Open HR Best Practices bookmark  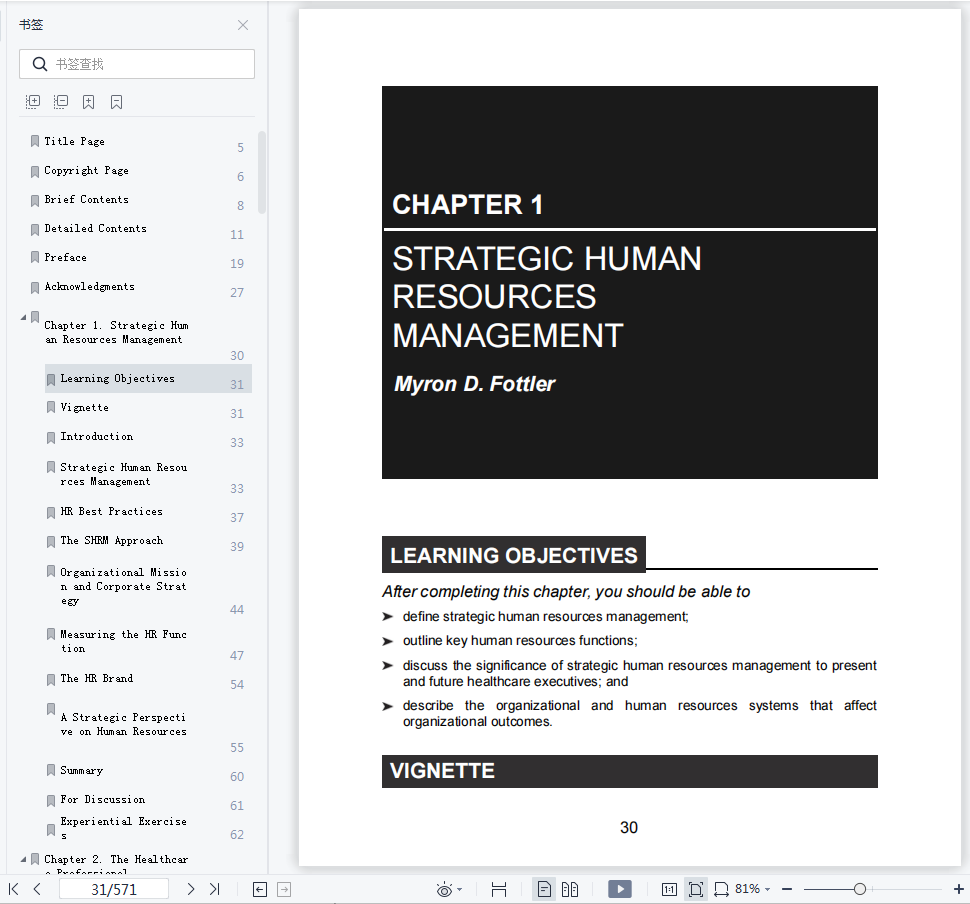coord(111,511)
